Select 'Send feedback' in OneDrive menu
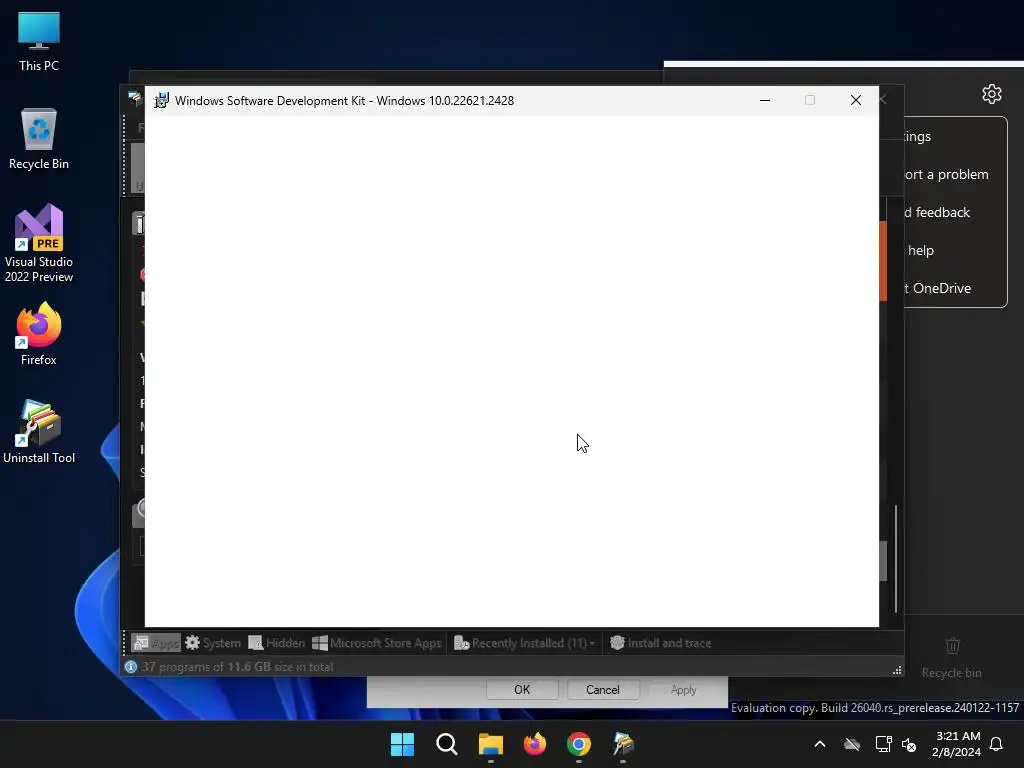1024x768 pixels. pos(937,212)
